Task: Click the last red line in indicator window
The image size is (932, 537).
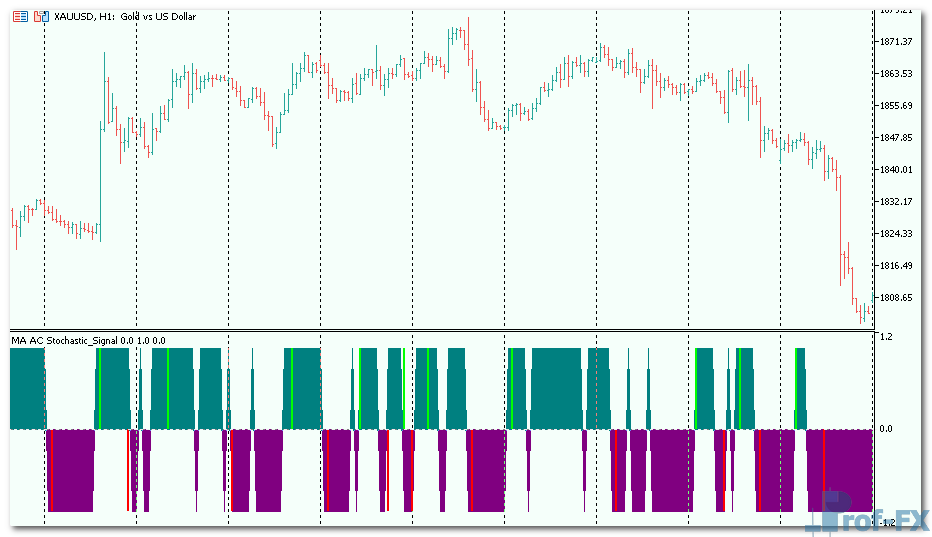Action: [823, 470]
